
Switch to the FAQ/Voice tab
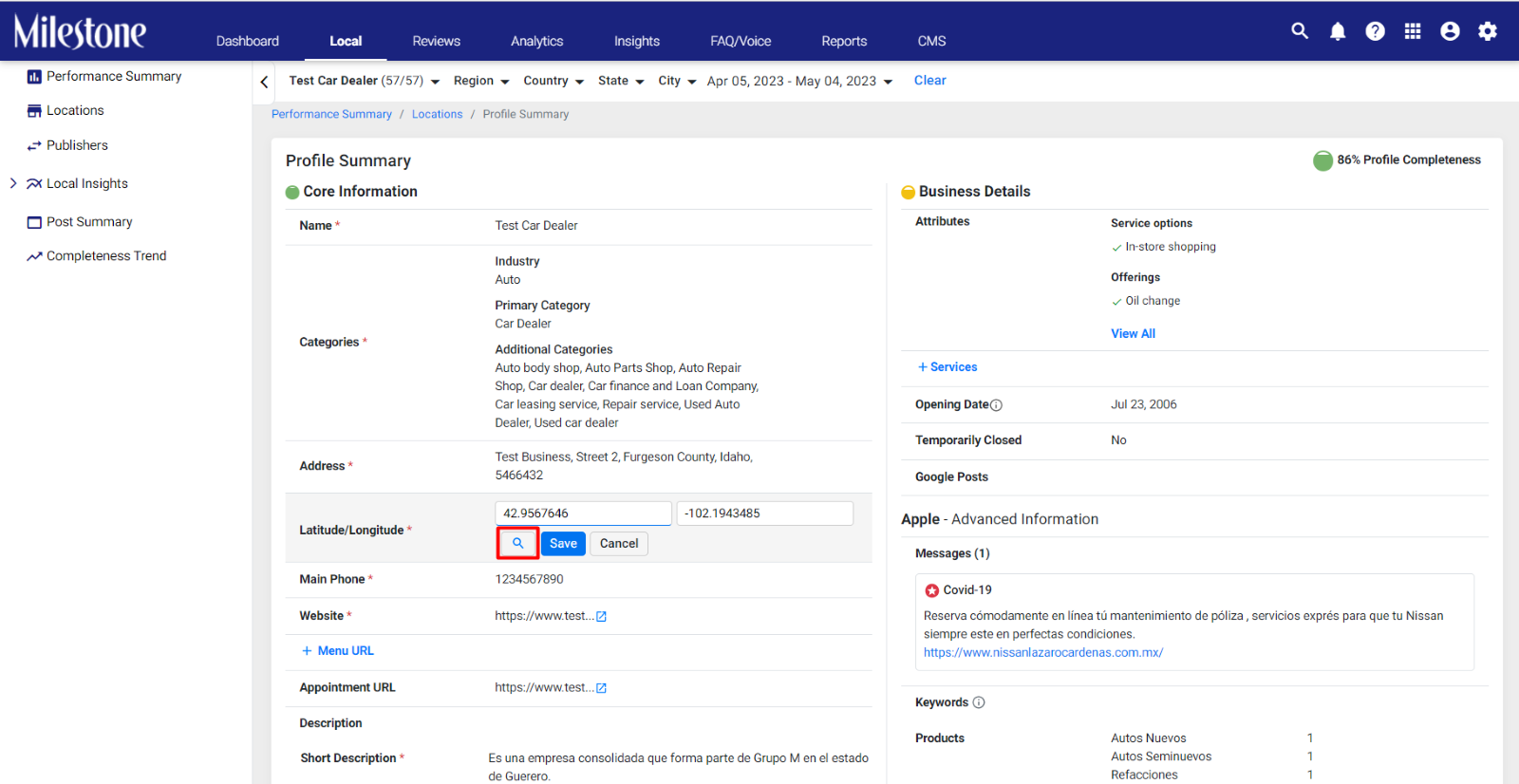tap(741, 41)
